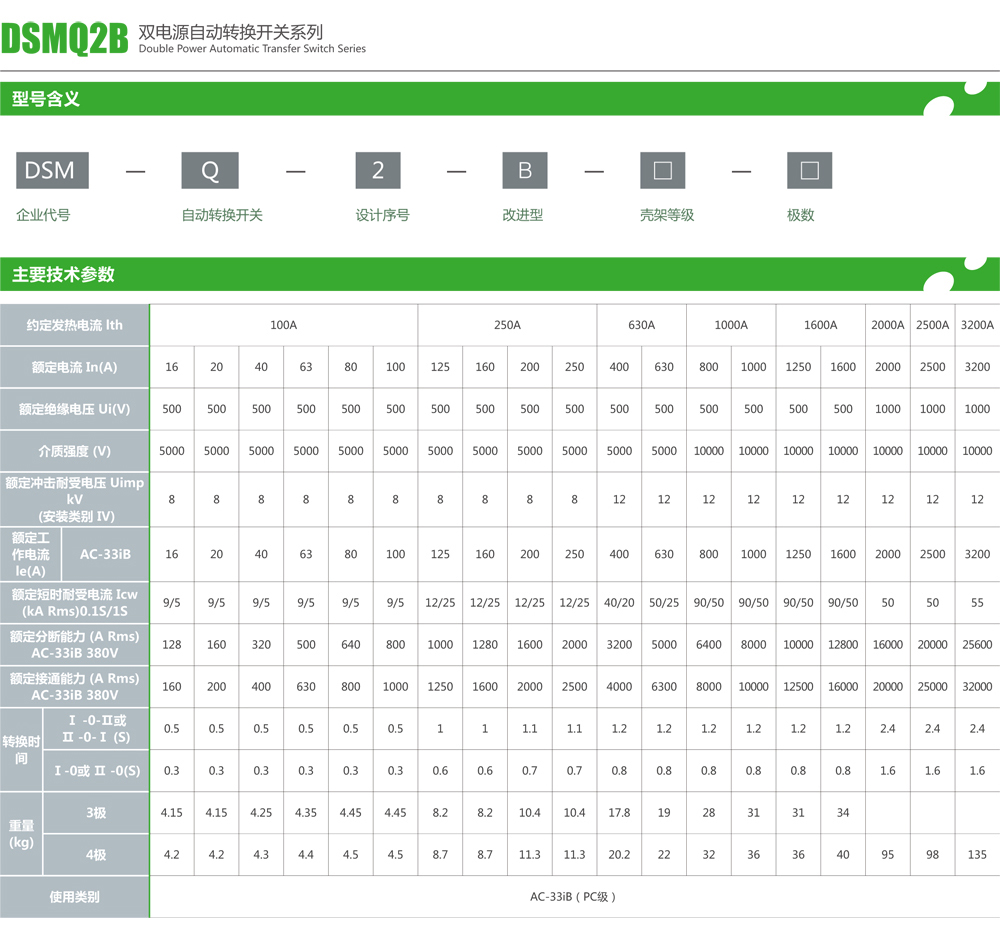Click the 约定发热电流 Ith row header
Screen dimensions: 1000x931
74,325
